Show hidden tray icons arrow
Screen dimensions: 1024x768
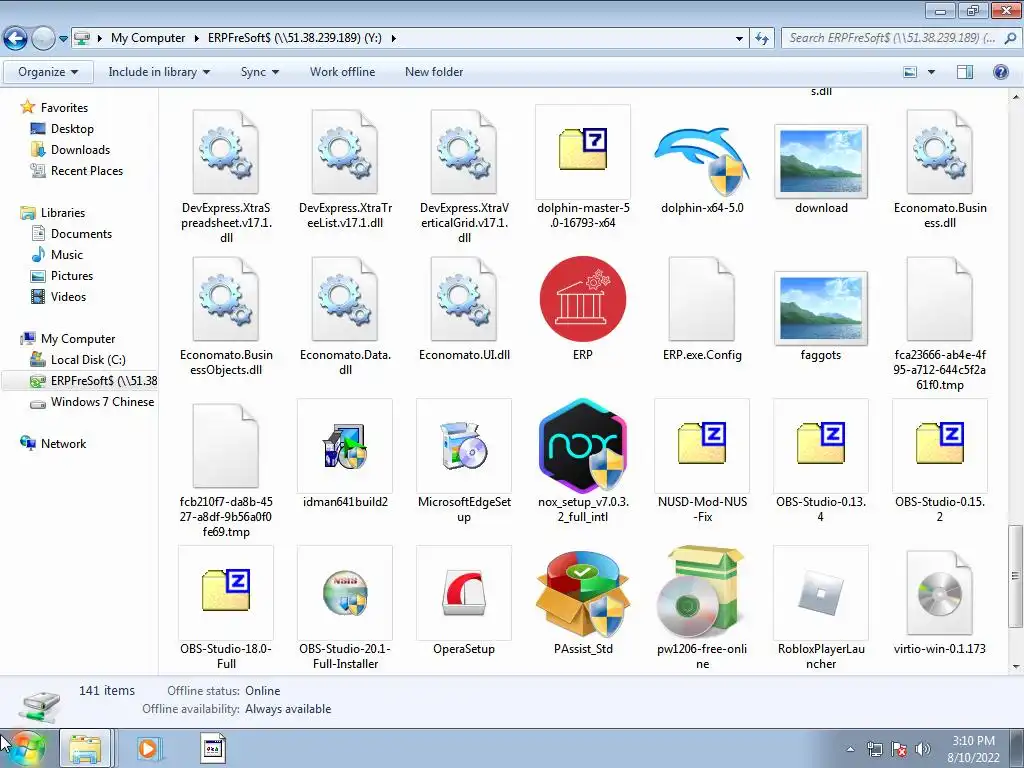click(x=850, y=749)
